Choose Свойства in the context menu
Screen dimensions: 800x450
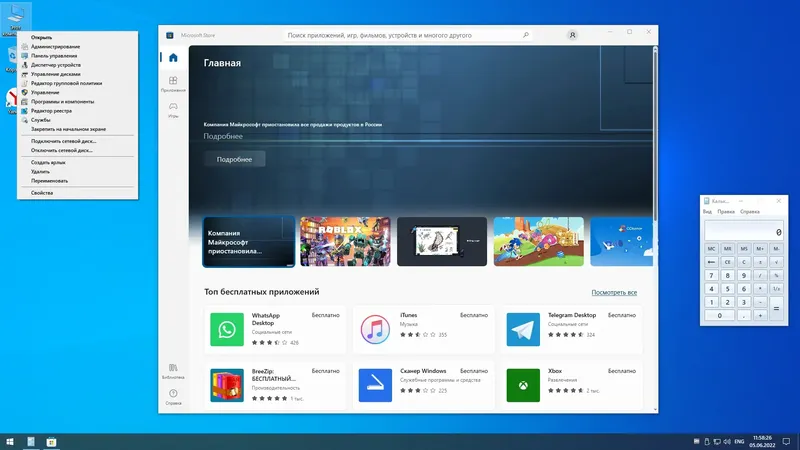tap(78, 193)
